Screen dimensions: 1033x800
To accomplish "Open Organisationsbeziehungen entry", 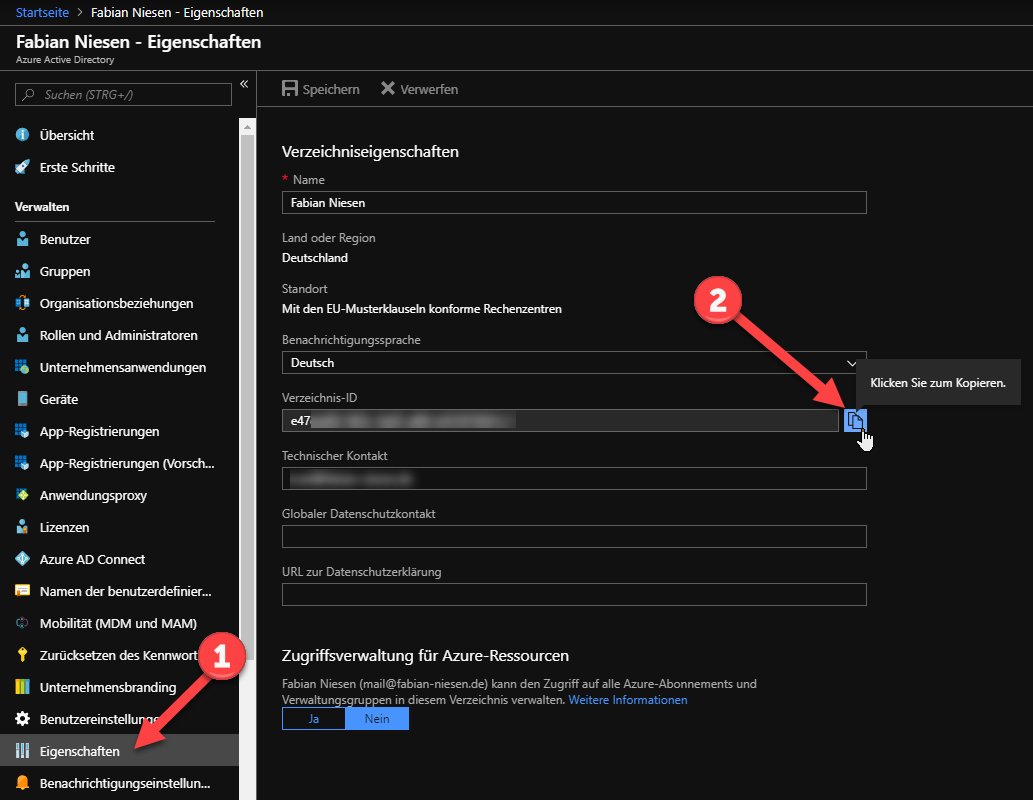I will pyautogui.click(x=119, y=303).
